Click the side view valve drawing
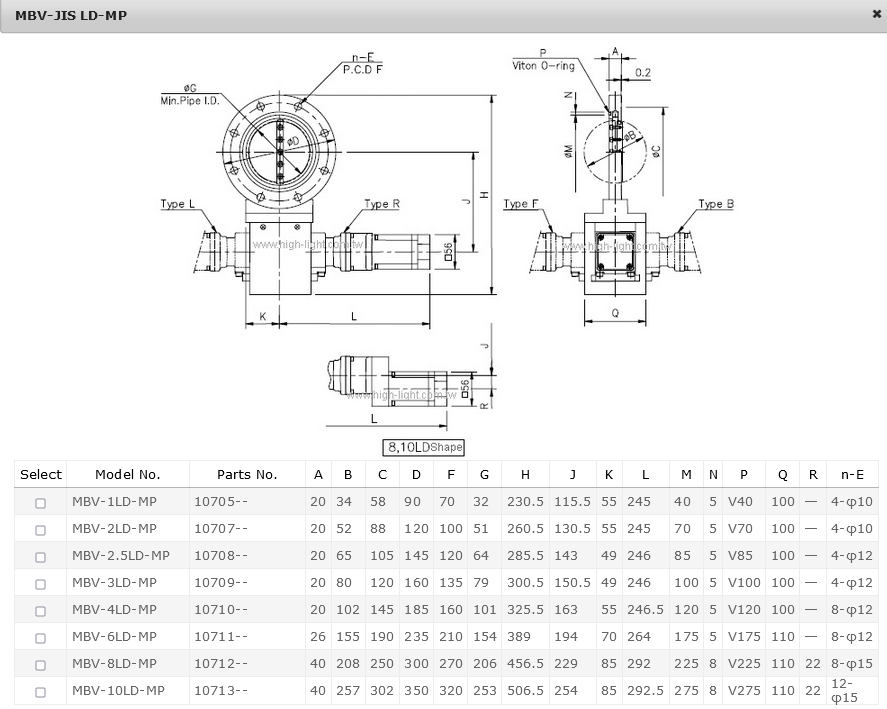Screen dimensions: 887x709 [615, 200]
